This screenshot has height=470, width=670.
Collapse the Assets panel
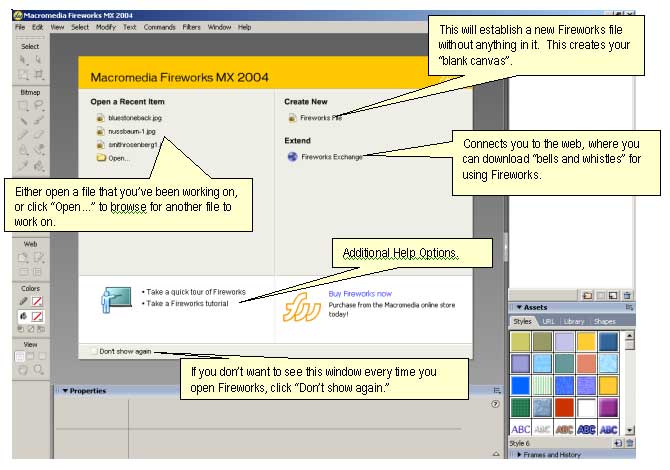519,307
